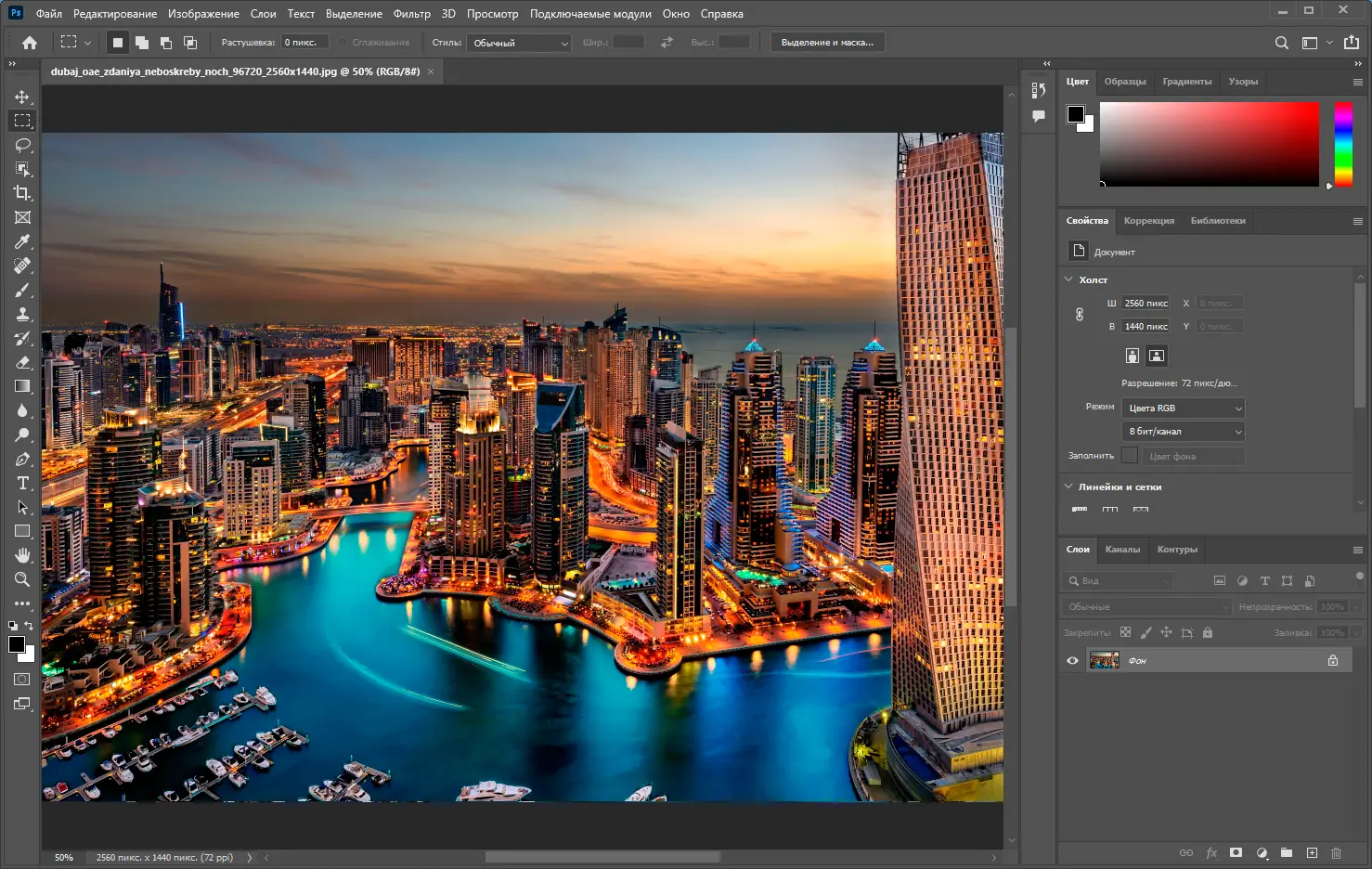Click the Выделение и маска button

click(827, 43)
